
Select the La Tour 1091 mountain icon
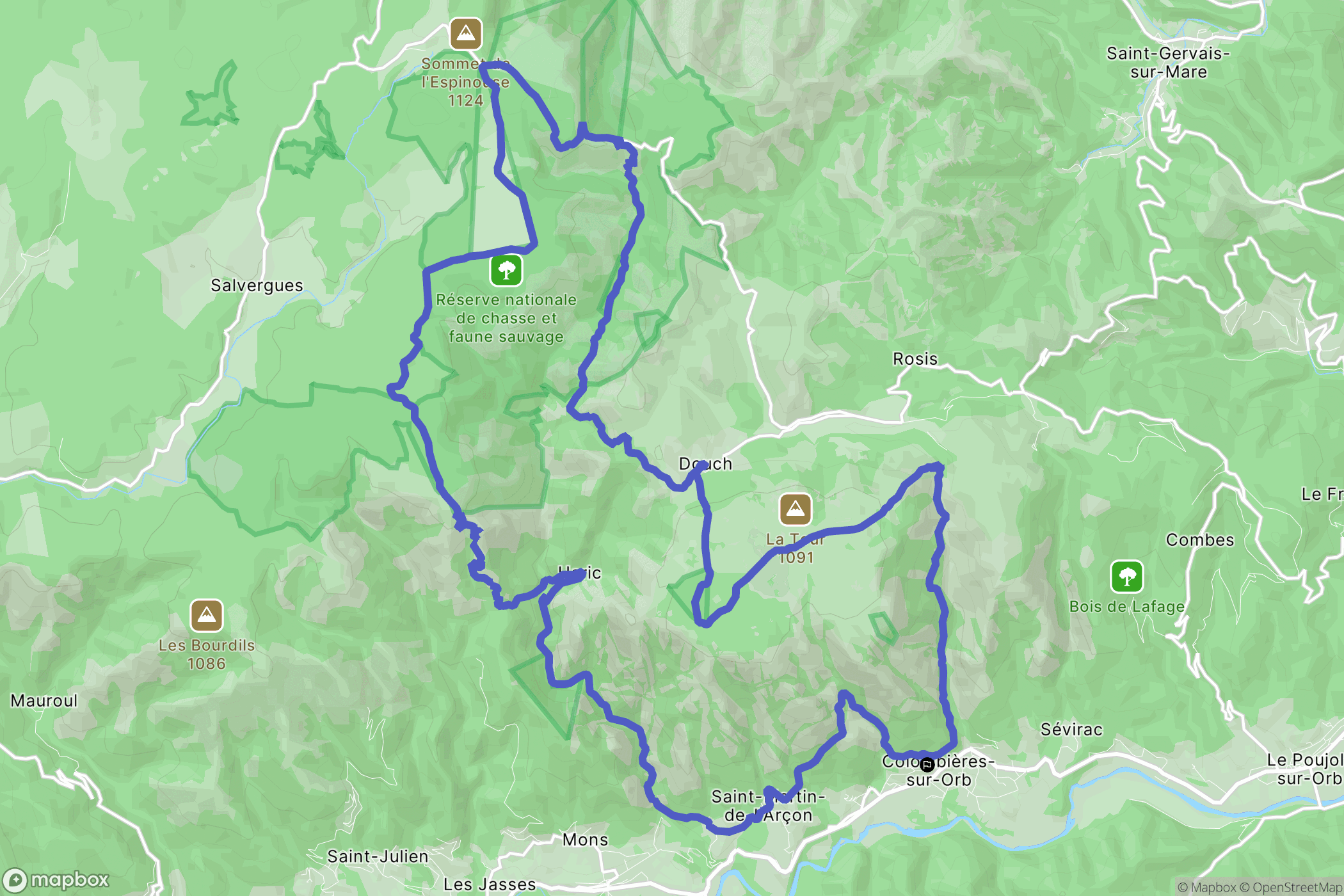(x=795, y=509)
